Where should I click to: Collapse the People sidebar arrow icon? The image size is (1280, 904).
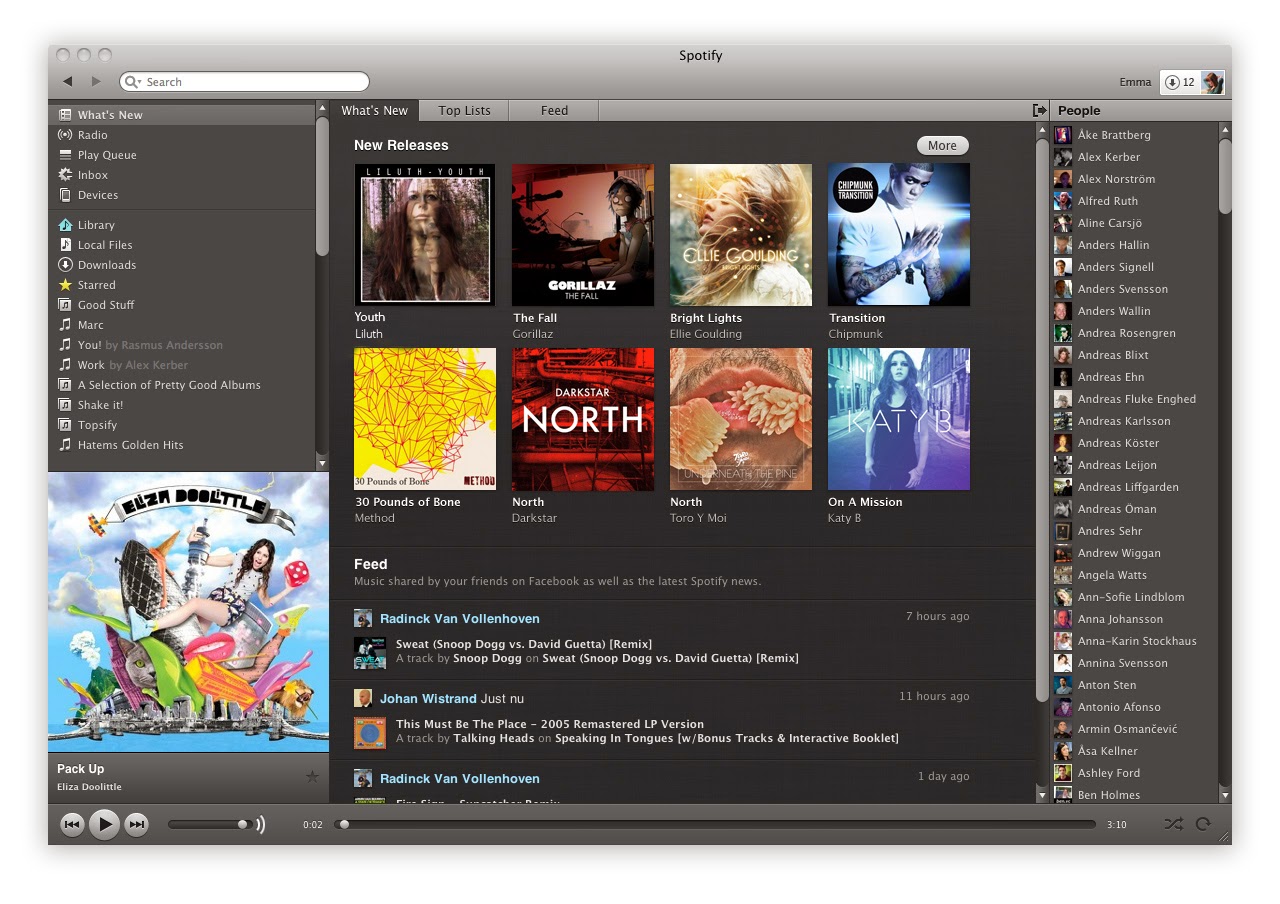click(1039, 110)
